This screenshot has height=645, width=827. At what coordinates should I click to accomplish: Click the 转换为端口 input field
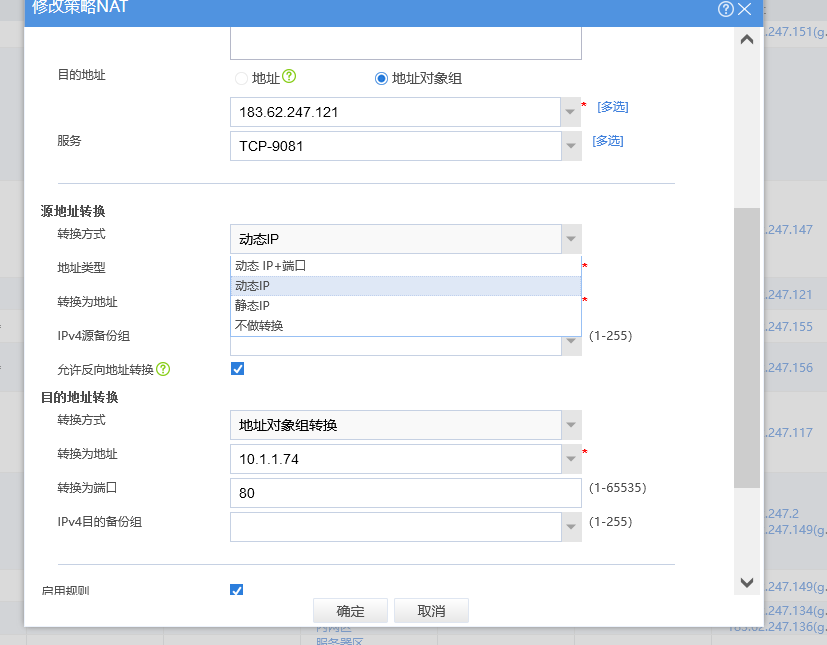(x=405, y=493)
